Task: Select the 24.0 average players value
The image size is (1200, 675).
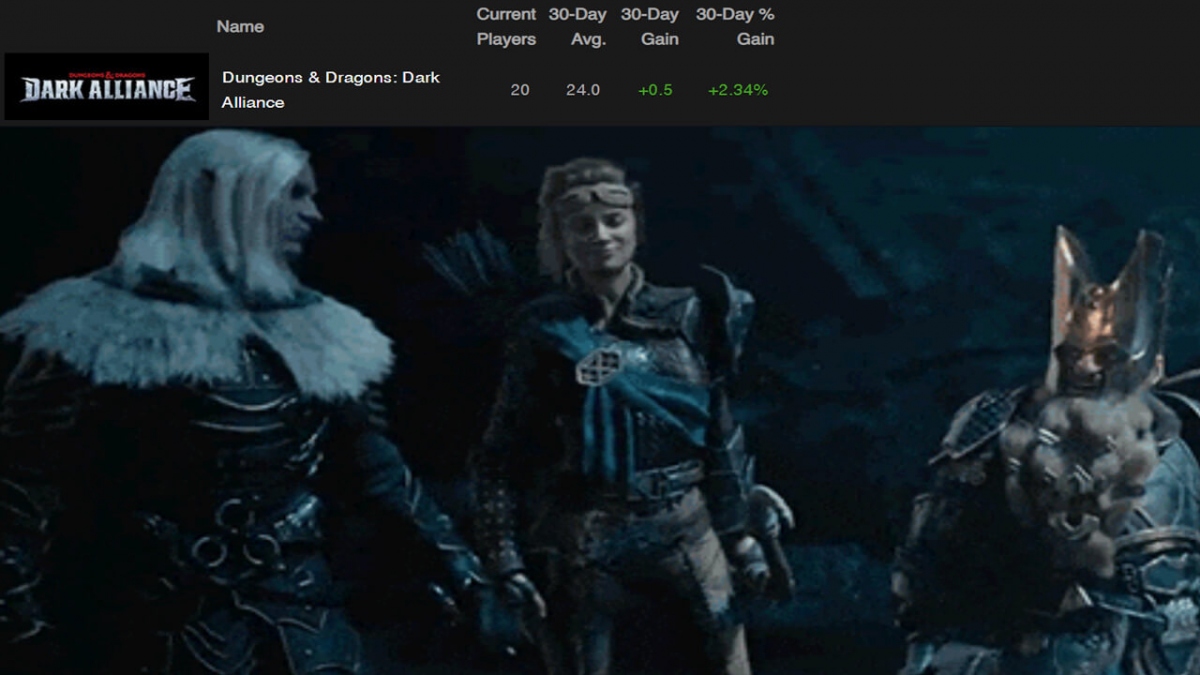Action: pyautogui.click(x=582, y=90)
